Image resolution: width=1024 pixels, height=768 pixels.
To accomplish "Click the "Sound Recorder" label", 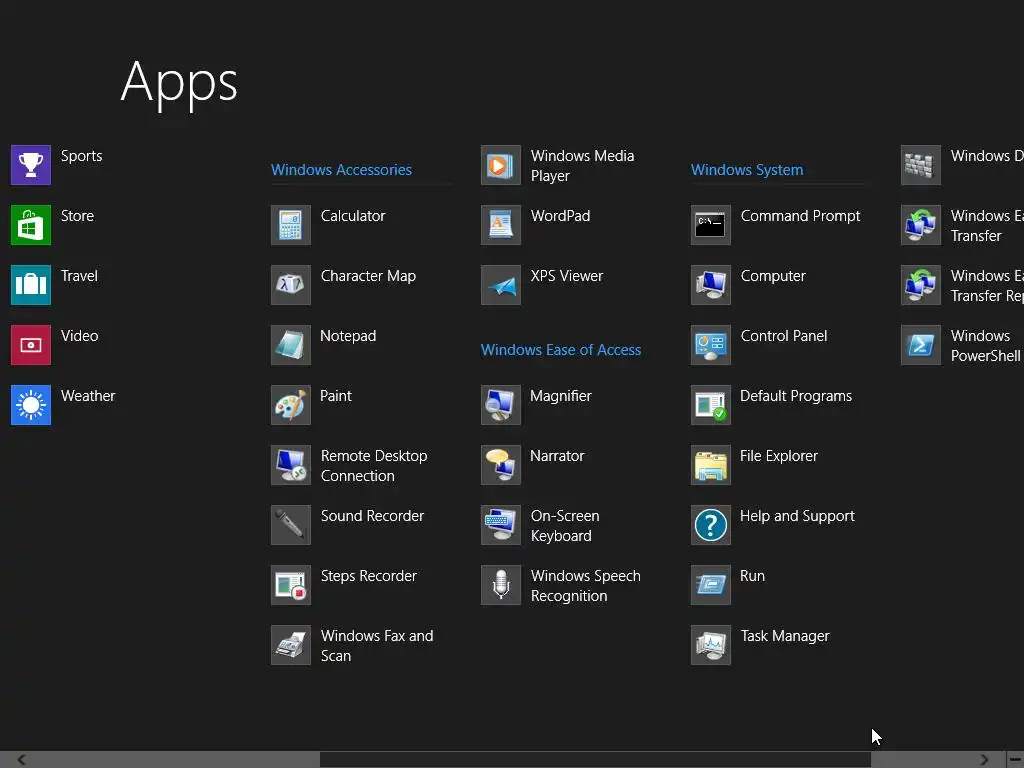I will pos(372,516).
